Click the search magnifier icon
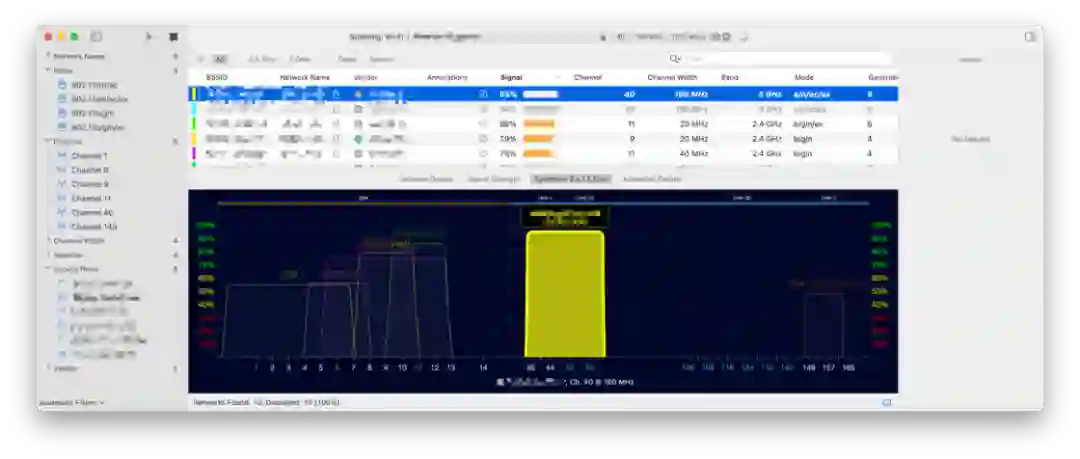1080x459 pixels. [x=675, y=59]
